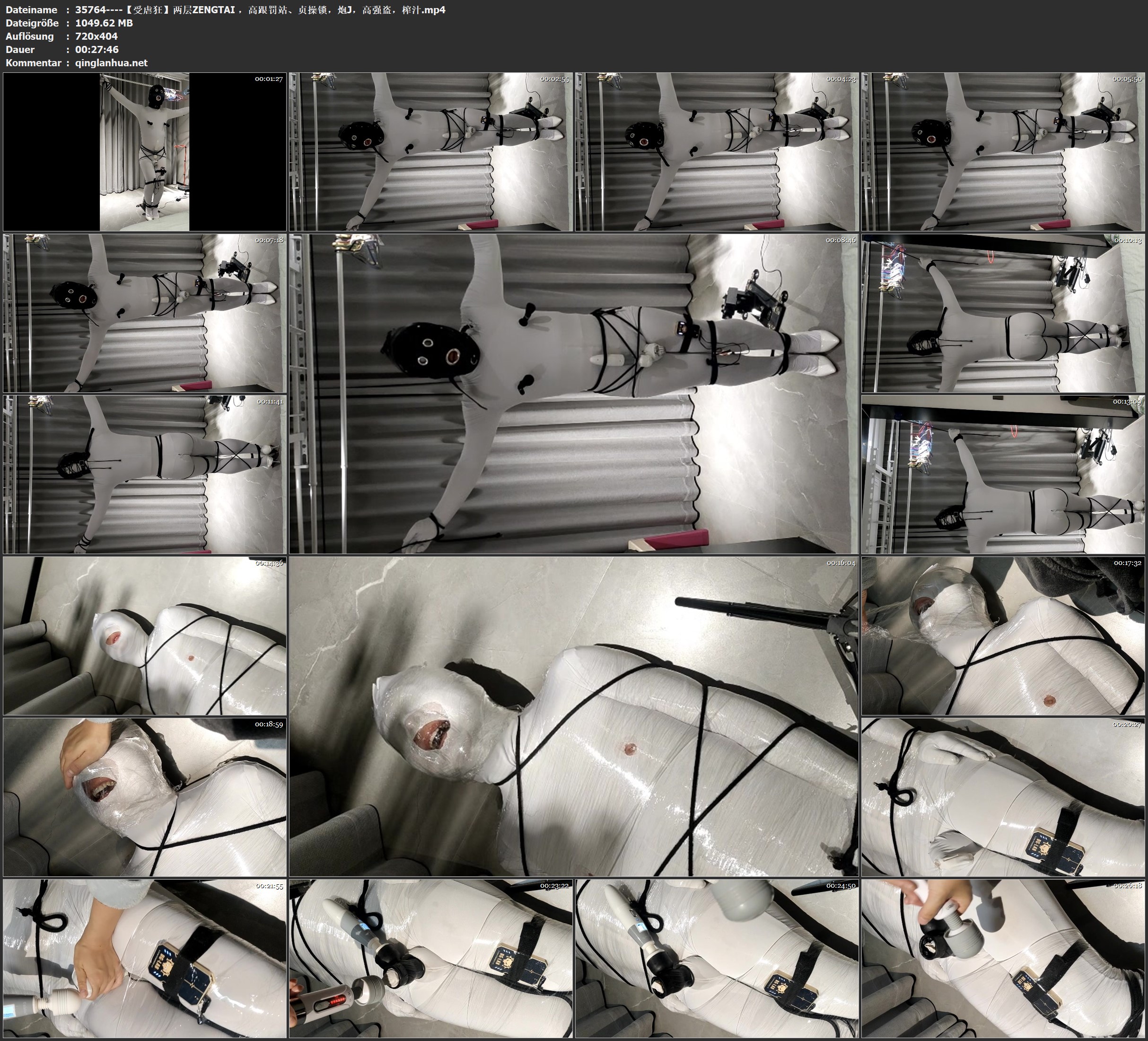Click the qinglanhua.net comment text

tap(111, 62)
